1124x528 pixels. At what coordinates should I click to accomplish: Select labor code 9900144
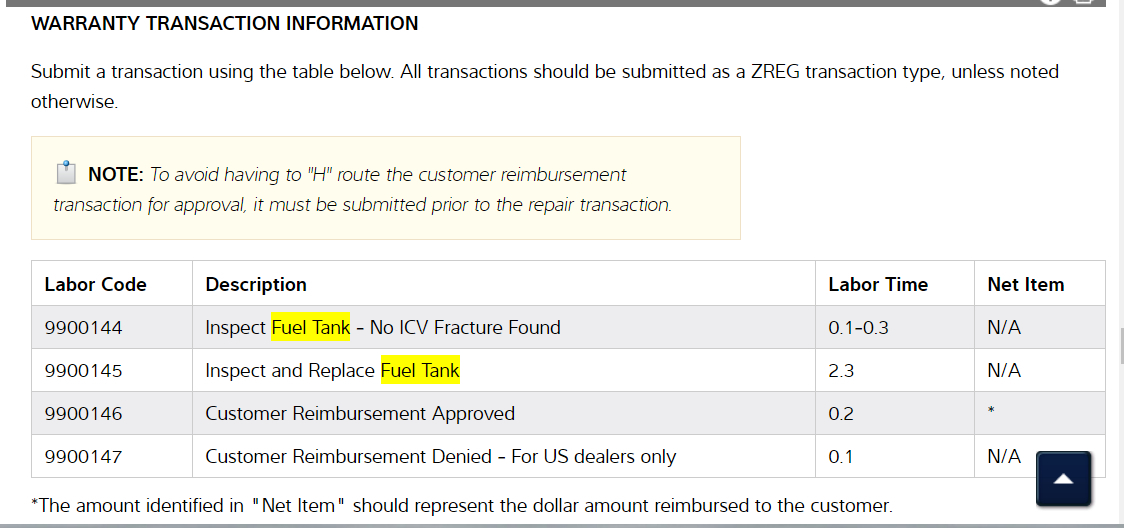point(83,327)
